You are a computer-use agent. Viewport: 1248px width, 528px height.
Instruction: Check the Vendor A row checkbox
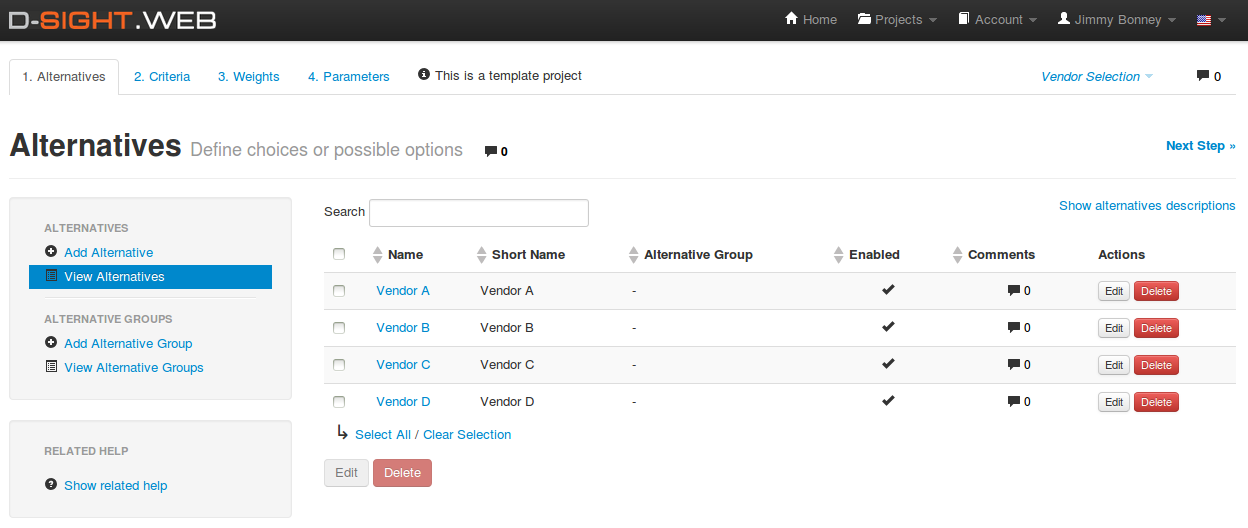(339, 291)
